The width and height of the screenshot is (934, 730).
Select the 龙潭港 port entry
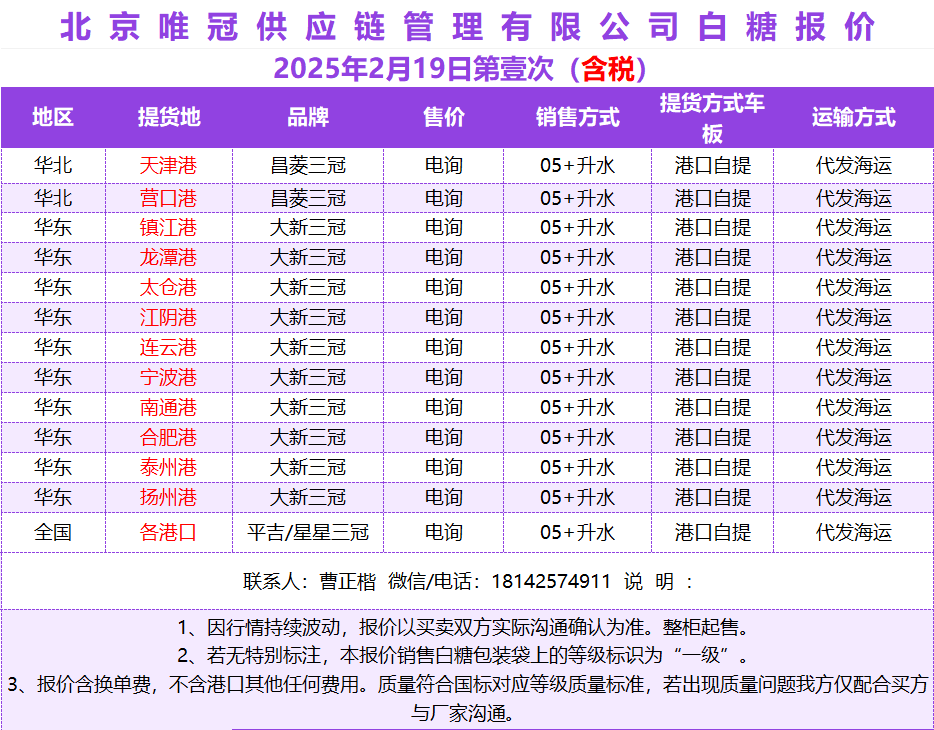pyautogui.click(x=168, y=258)
